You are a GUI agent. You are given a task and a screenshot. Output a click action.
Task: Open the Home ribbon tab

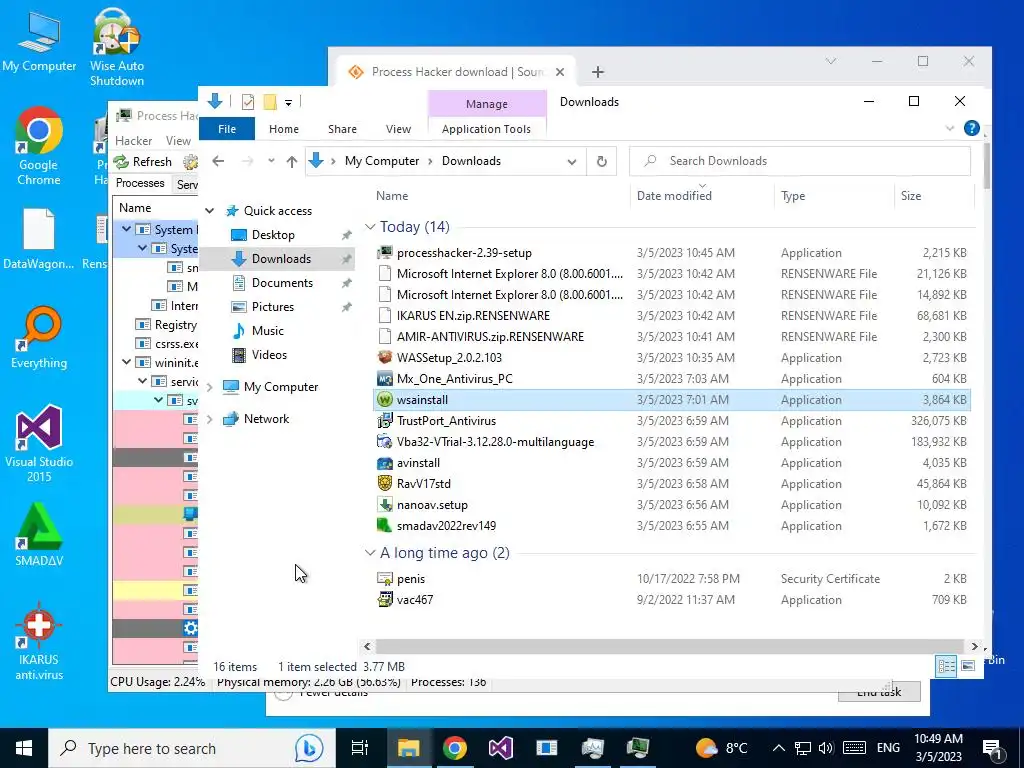click(x=283, y=129)
